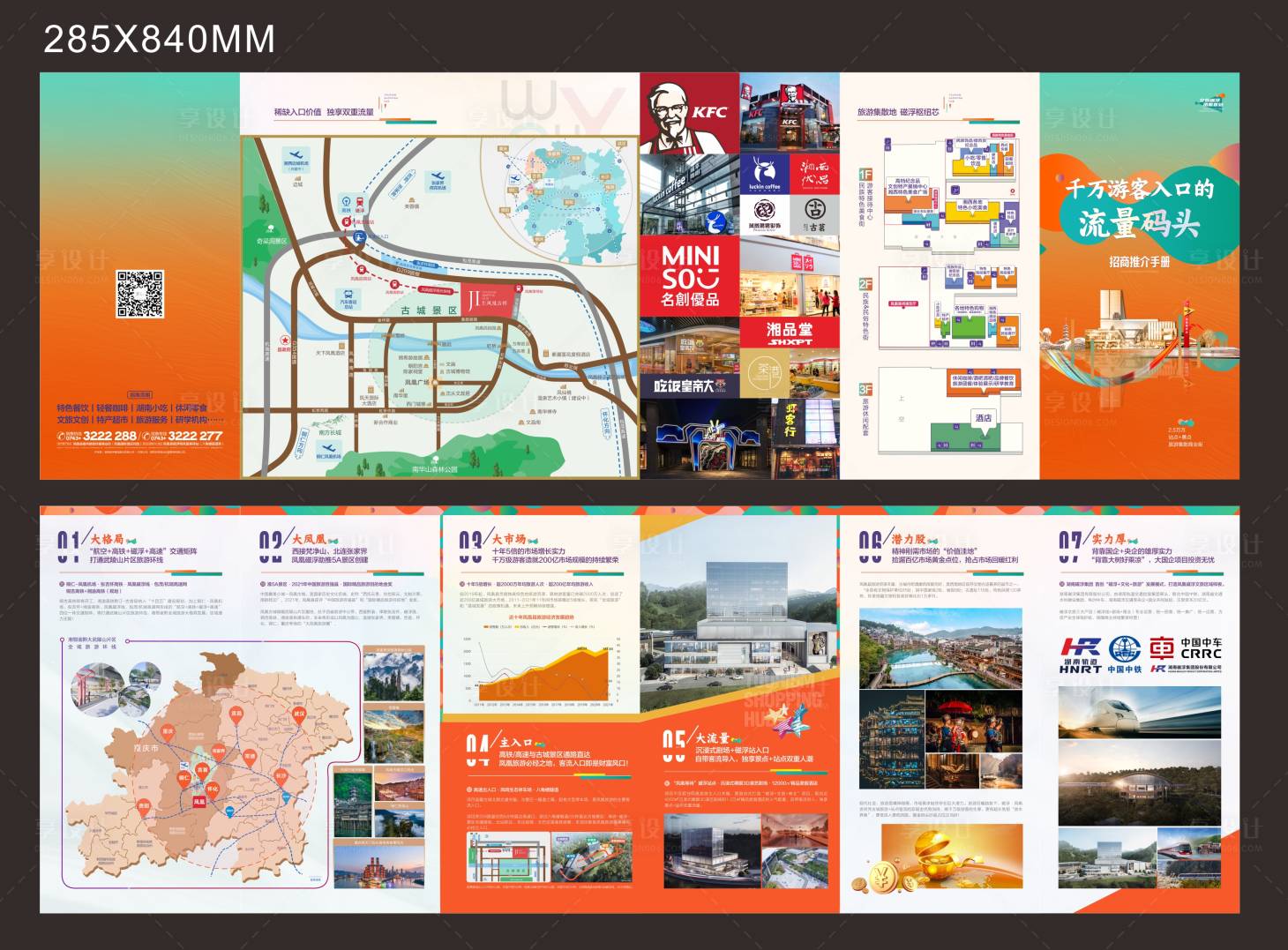Screen dimensions: 1288x950
Task: Click the QR code on the orange cover
Action: [140, 295]
